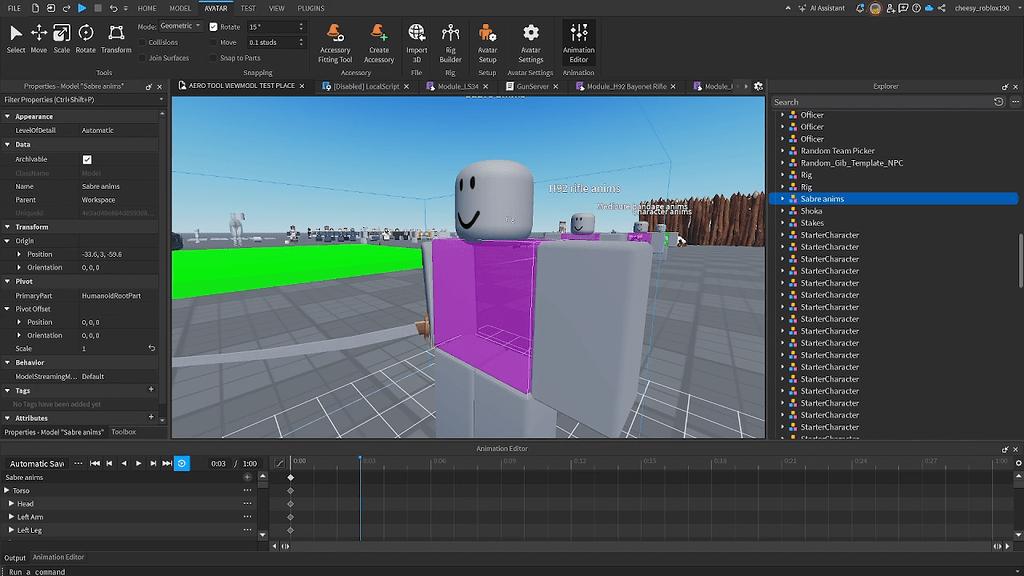Expand Sabre anims in Explorer

coord(782,199)
